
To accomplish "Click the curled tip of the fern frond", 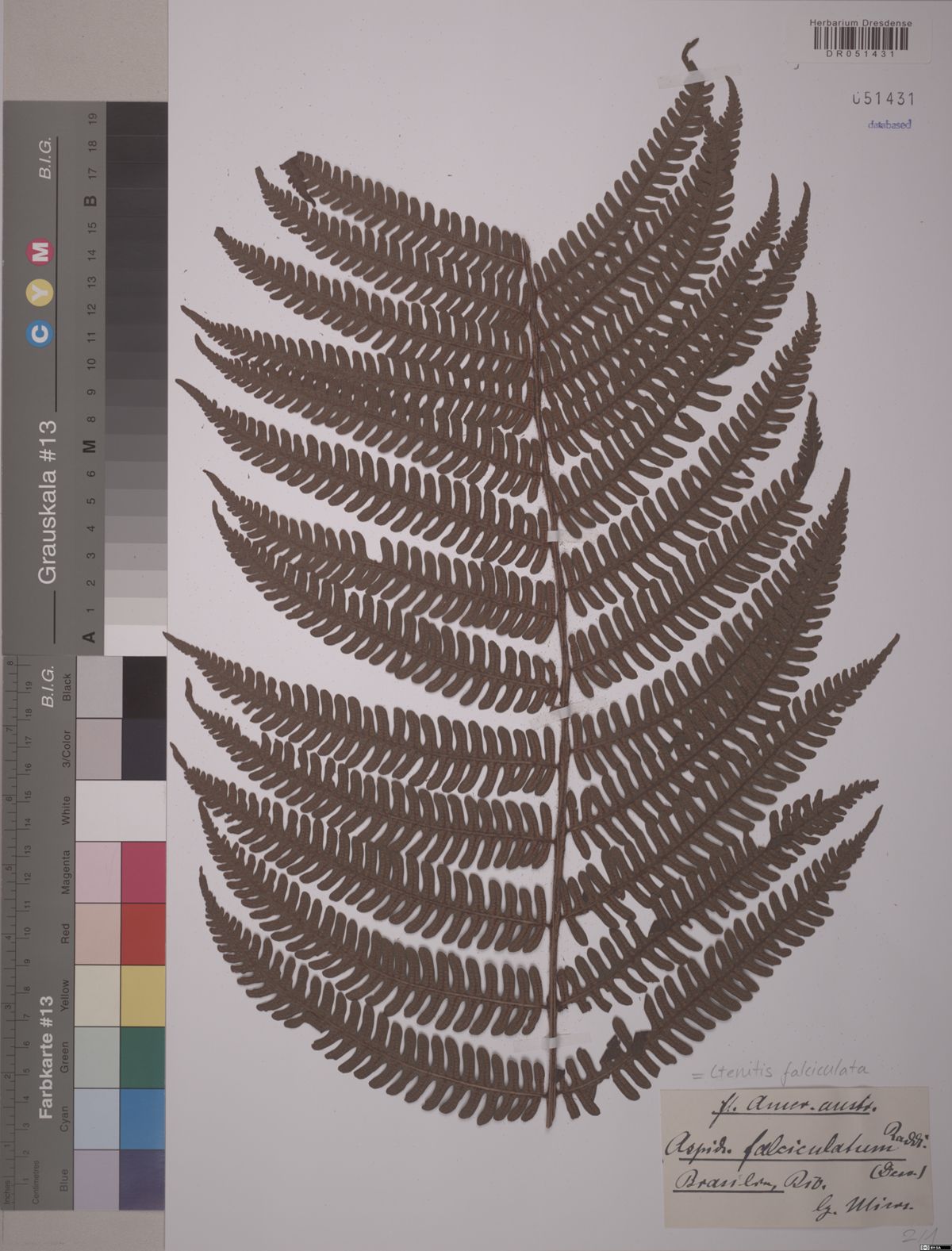I will click(x=689, y=56).
